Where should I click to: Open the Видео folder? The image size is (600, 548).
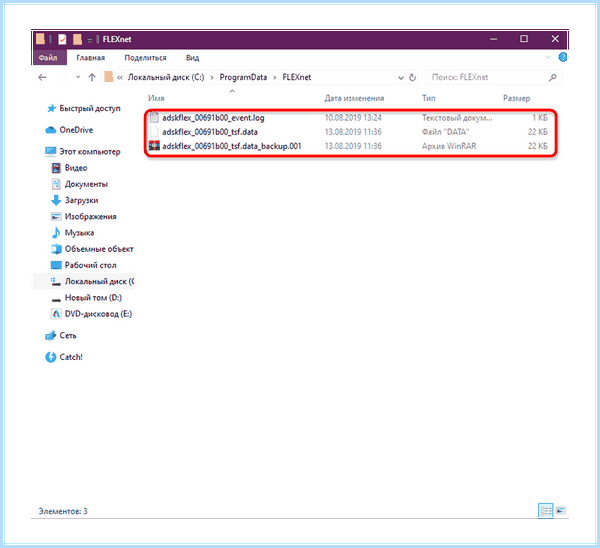76,168
